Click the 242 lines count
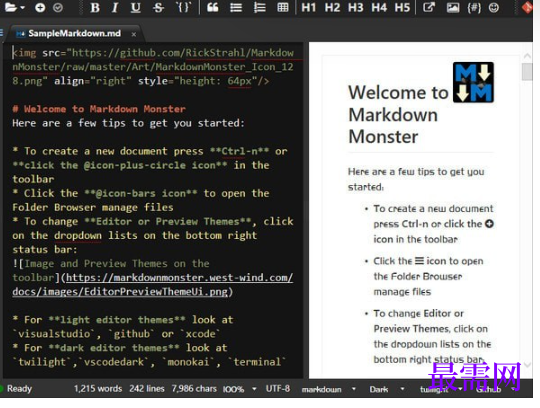The width and height of the screenshot is (540, 408). pos(147,389)
